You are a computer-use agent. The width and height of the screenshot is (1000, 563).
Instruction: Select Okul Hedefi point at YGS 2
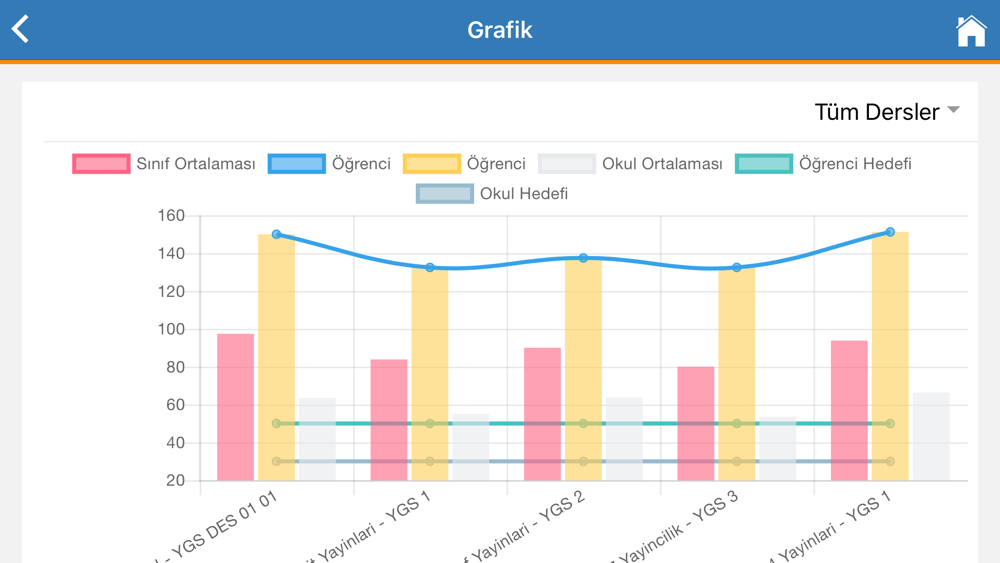584,461
